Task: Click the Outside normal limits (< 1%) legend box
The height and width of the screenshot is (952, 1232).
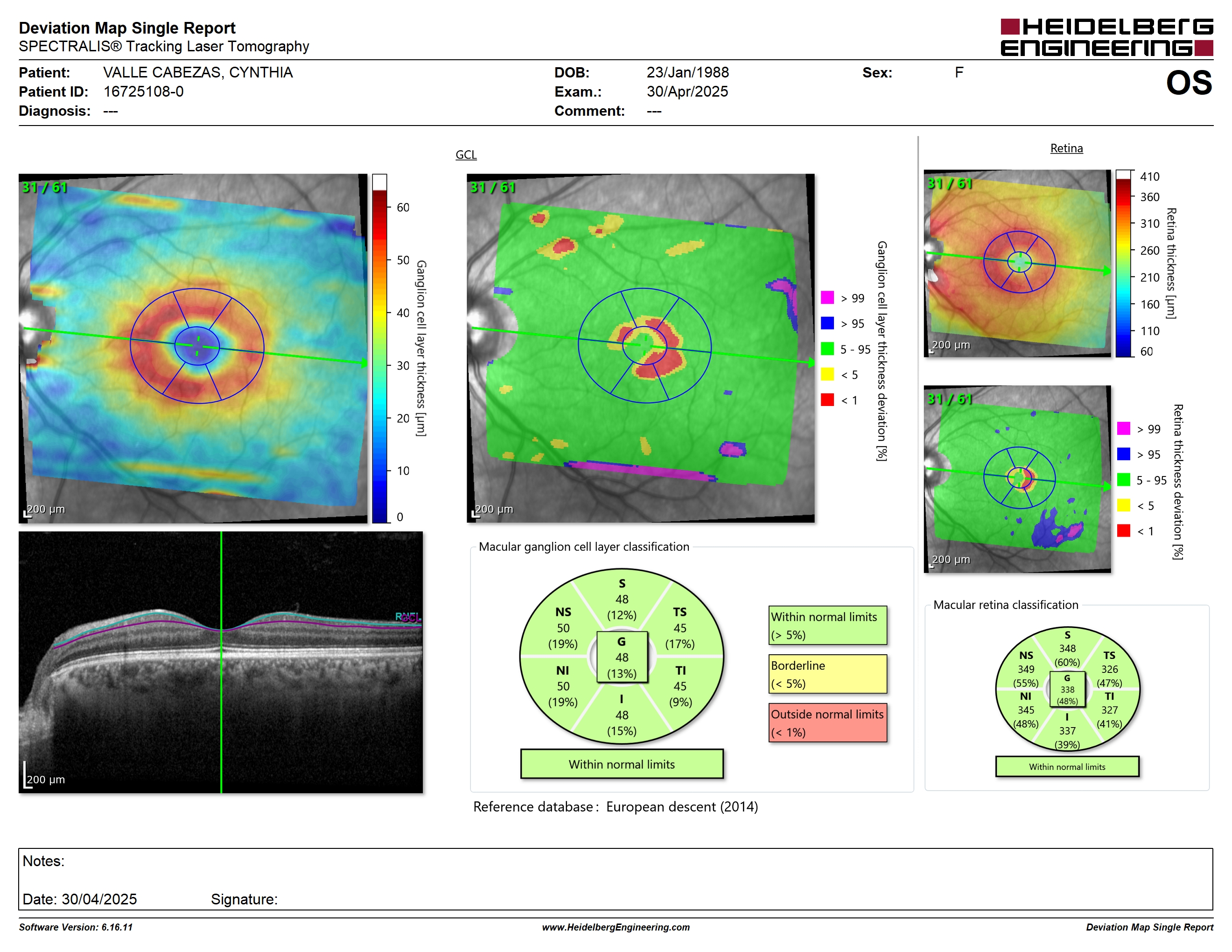Action: tap(827, 722)
